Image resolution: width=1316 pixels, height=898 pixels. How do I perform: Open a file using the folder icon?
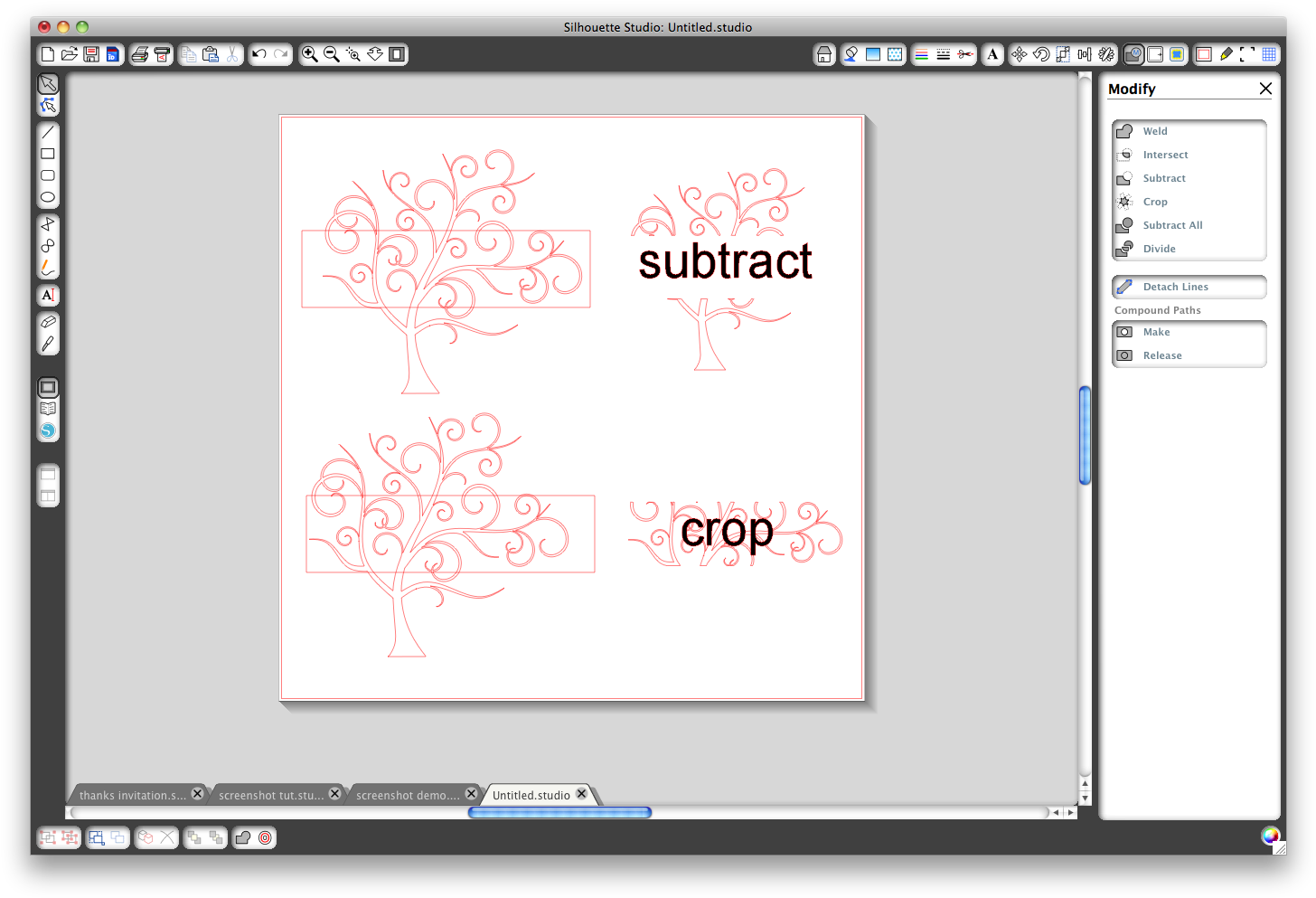(x=70, y=54)
